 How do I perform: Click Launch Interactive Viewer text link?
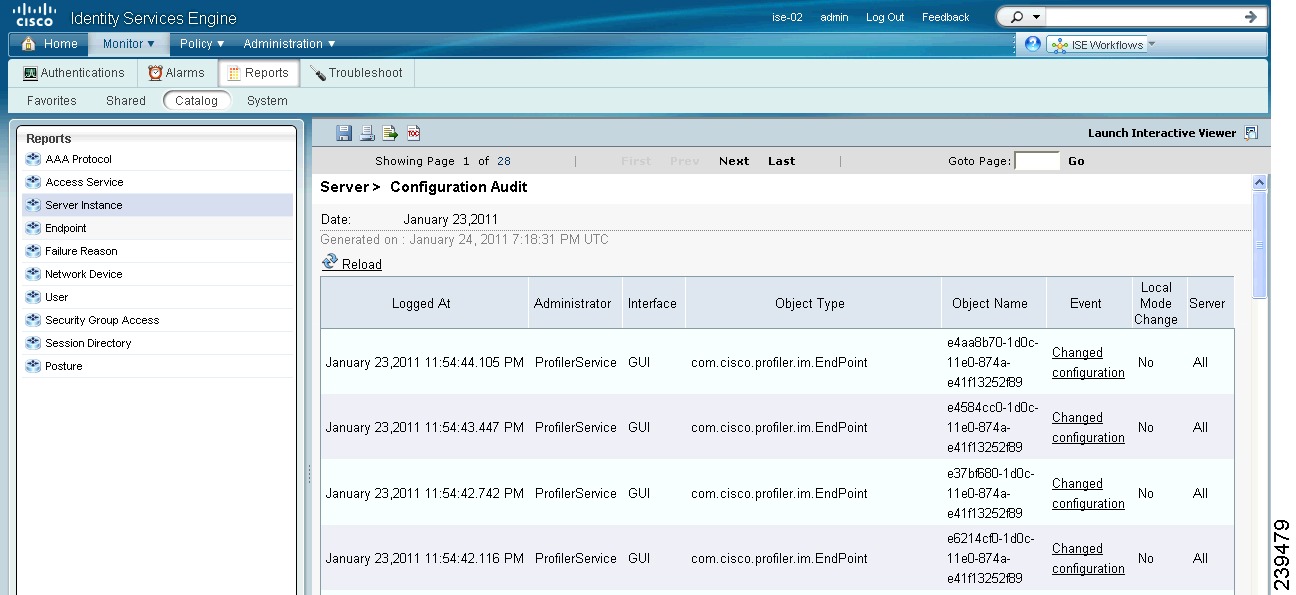pyautogui.click(x=1162, y=133)
